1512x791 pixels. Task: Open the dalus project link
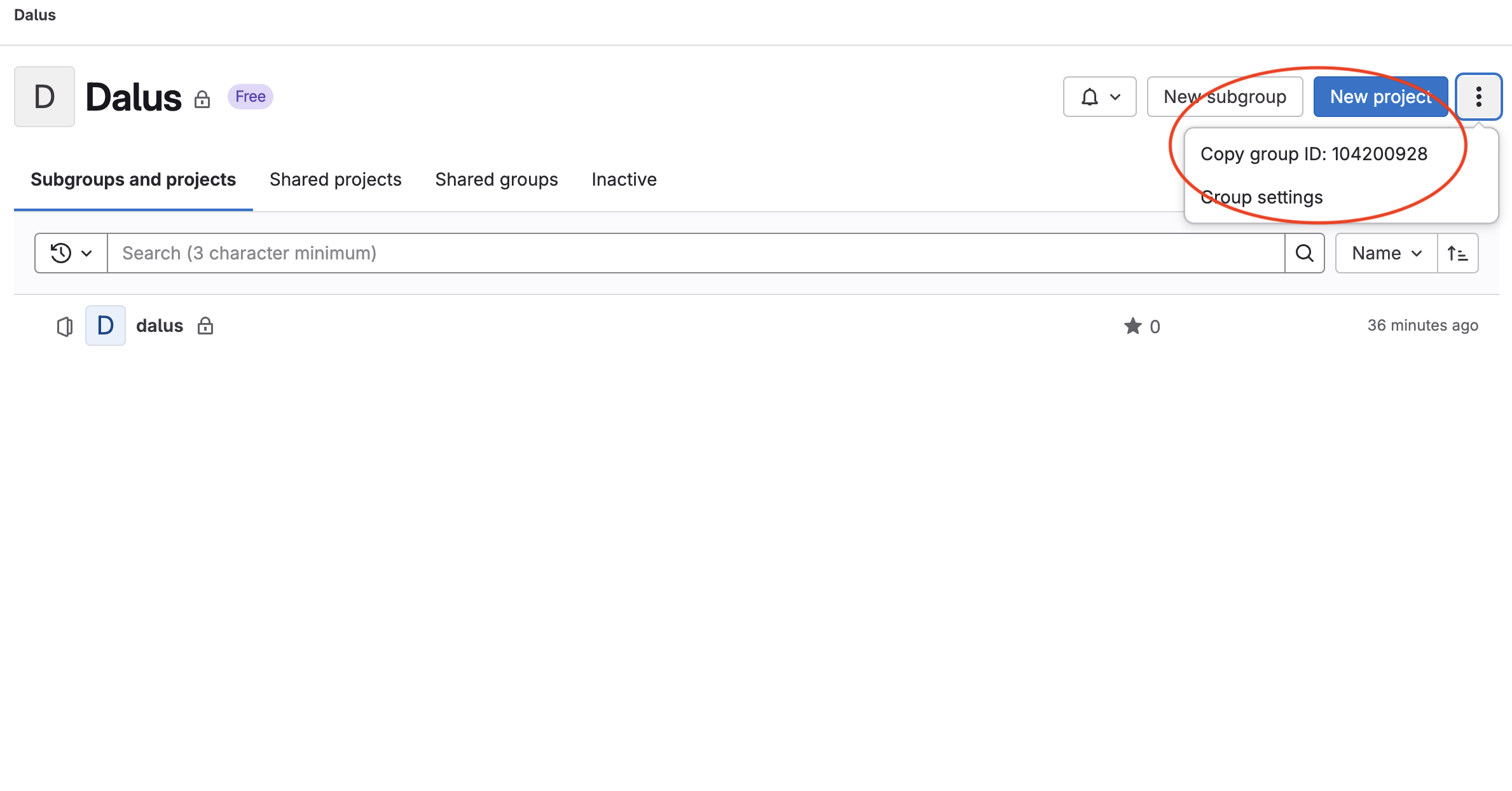click(159, 325)
